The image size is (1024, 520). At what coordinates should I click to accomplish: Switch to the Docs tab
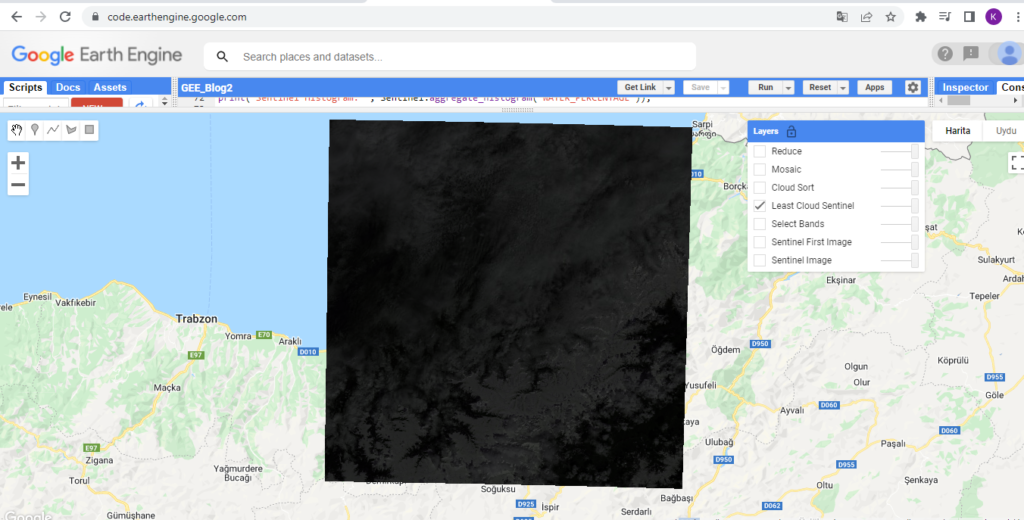point(68,88)
